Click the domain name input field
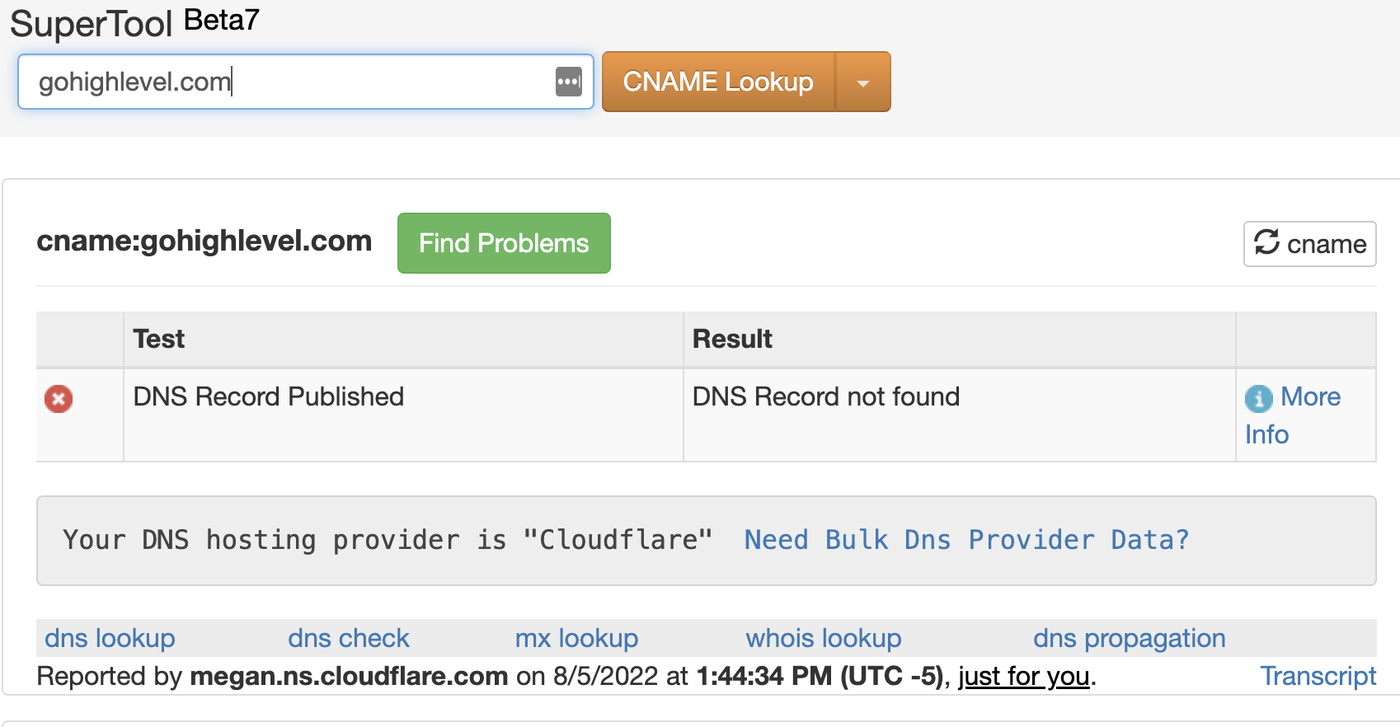This screenshot has height=727, width=1400. click(x=290, y=82)
